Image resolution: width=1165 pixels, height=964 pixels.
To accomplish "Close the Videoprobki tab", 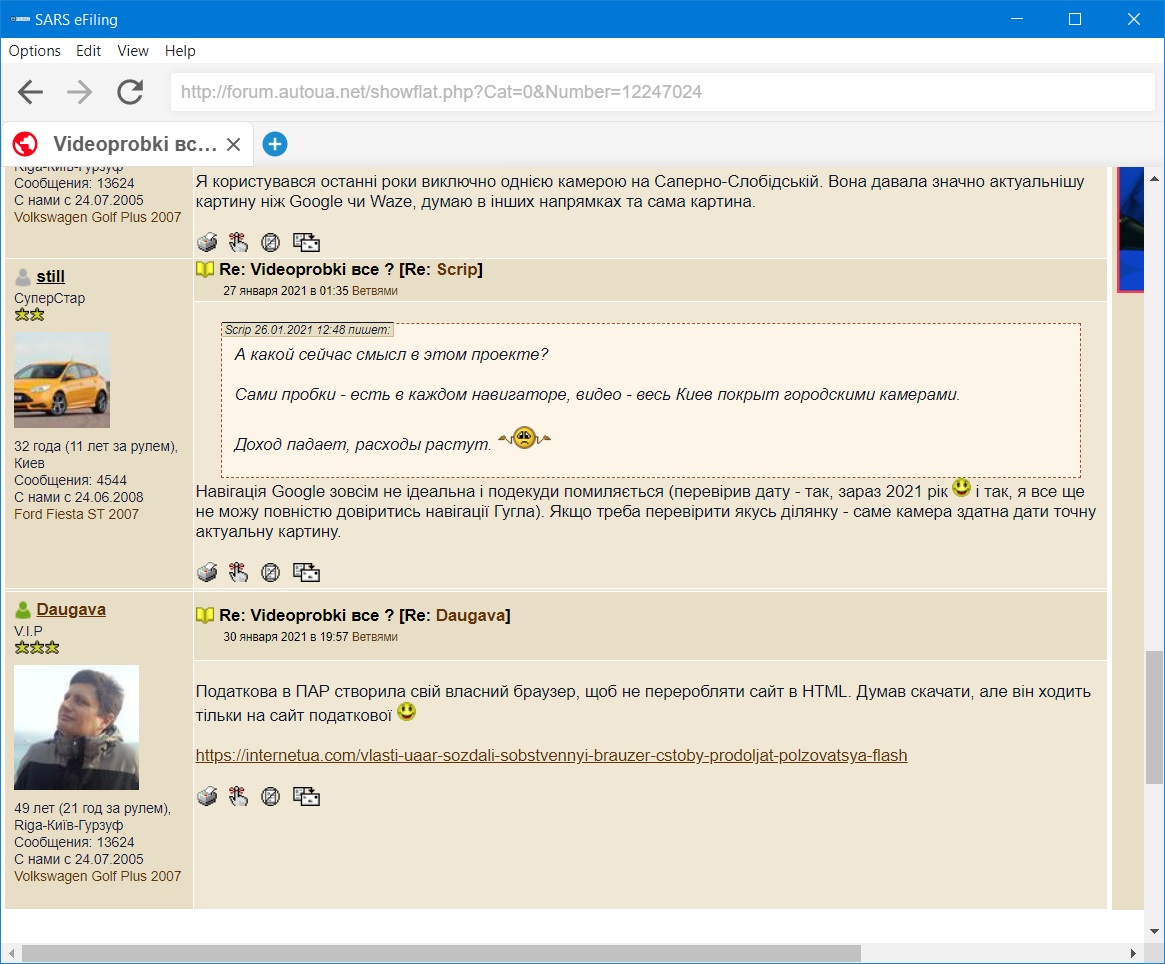I will click(233, 145).
